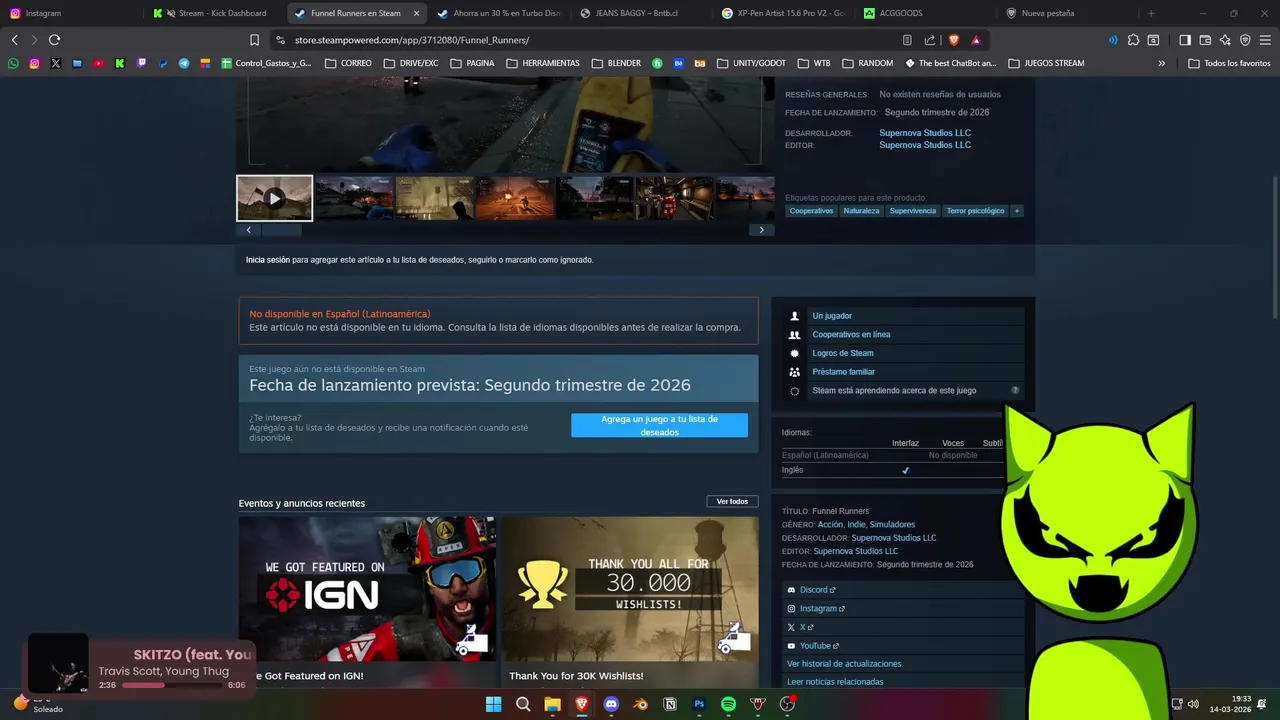
Task: Open reader mode icon in address bar
Action: coord(907,40)
